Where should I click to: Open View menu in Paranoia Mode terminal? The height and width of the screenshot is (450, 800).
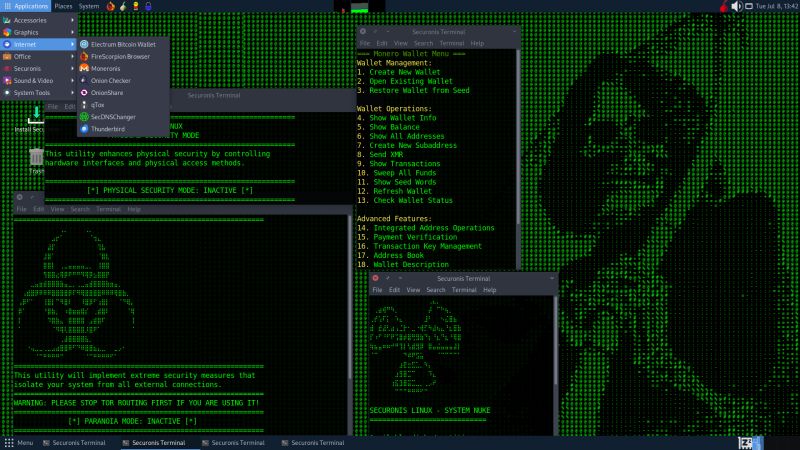pyautogui.click(x=57, y=209)
